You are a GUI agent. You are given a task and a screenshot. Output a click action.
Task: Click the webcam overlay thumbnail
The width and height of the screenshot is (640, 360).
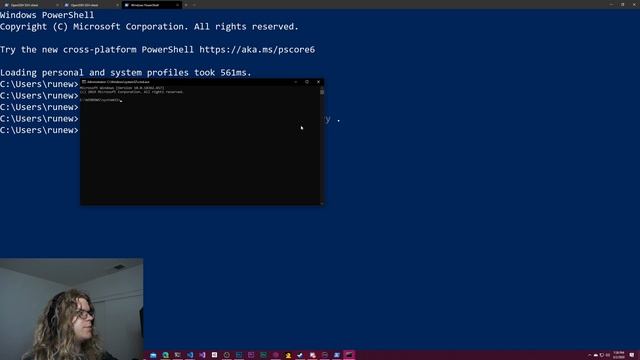click(71, 309)
